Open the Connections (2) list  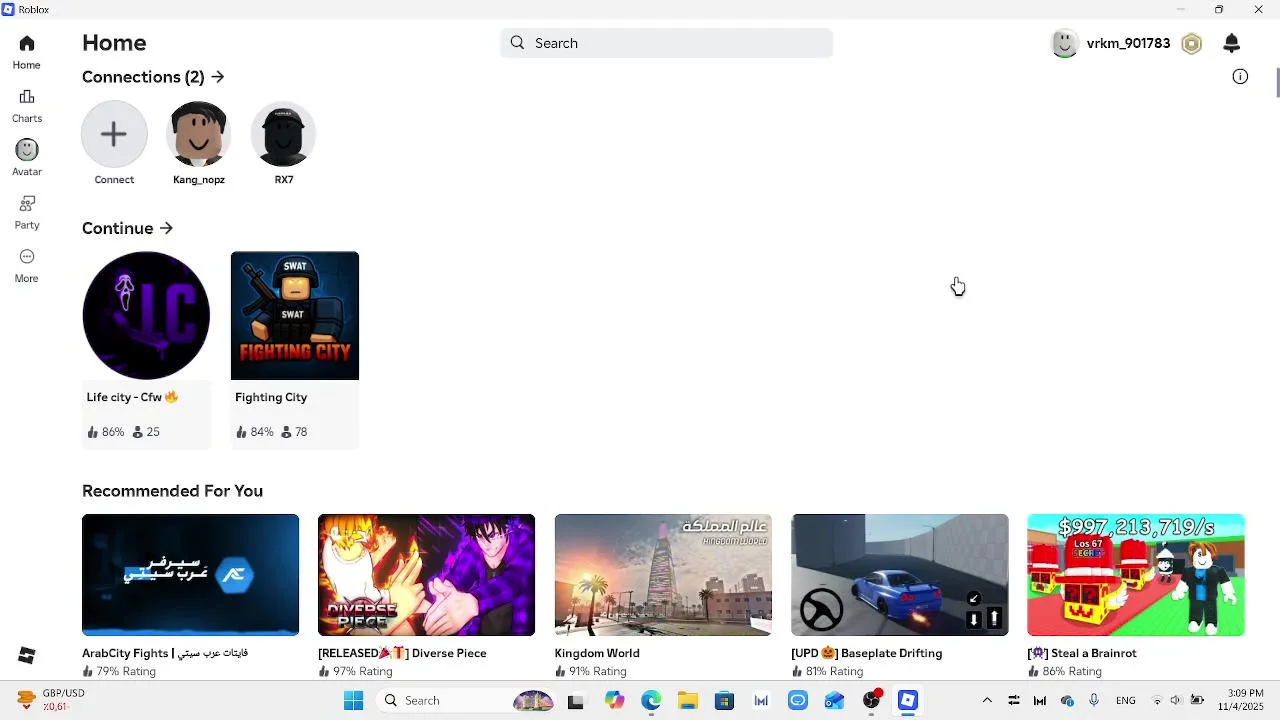[153, 77]
